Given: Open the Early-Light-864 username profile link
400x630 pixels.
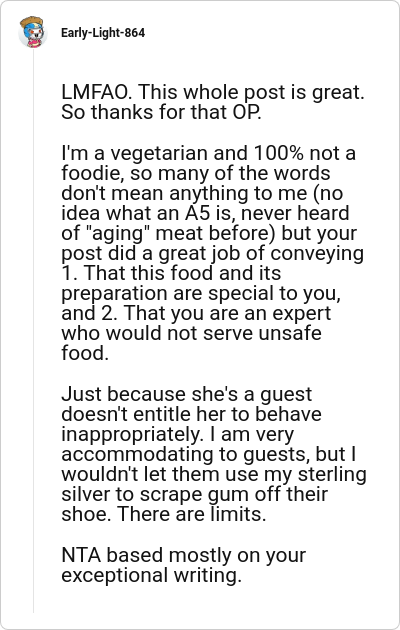Looking at the screenshot, I should 103,33.
